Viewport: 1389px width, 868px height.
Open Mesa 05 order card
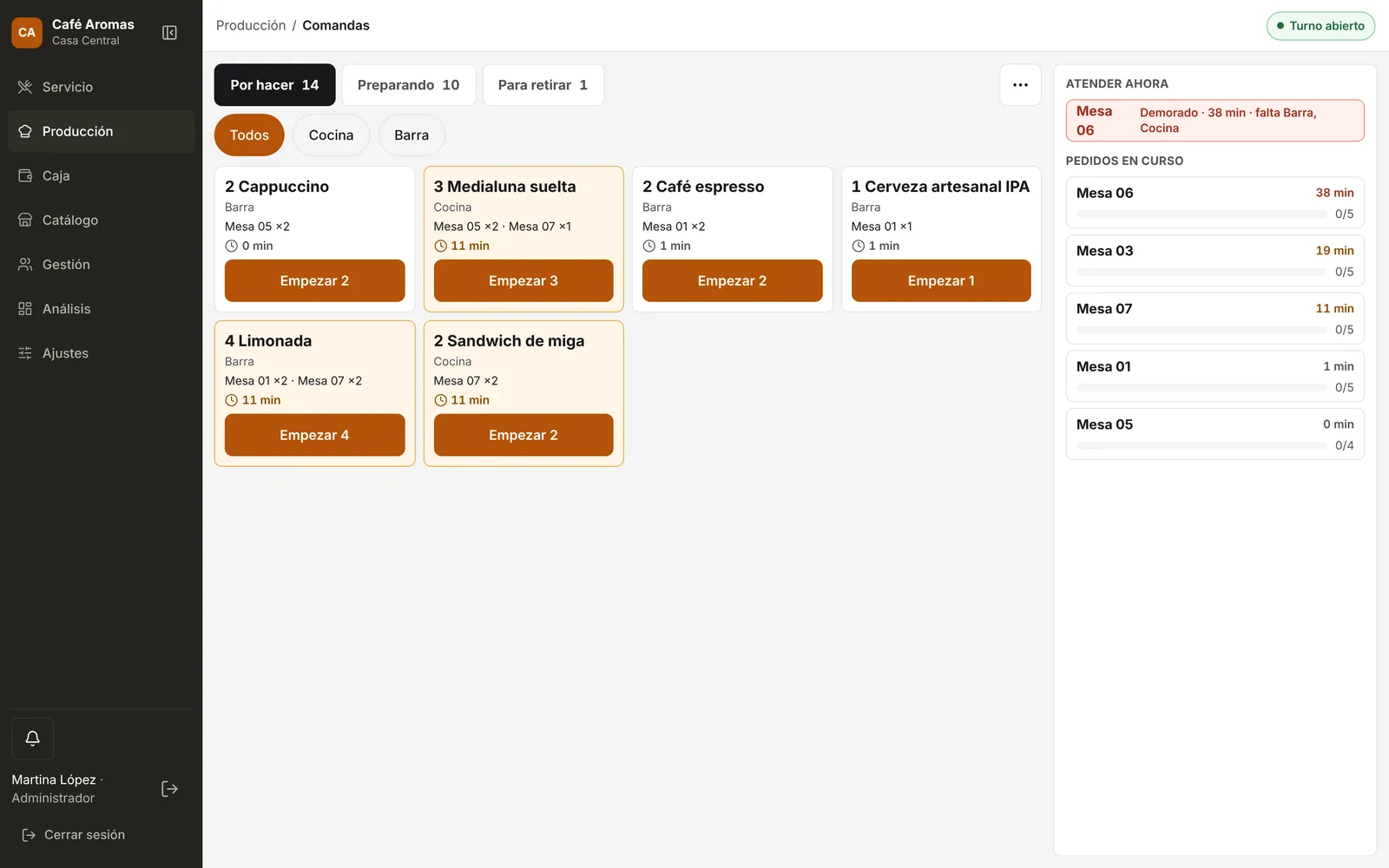(x=1215, y=434)
